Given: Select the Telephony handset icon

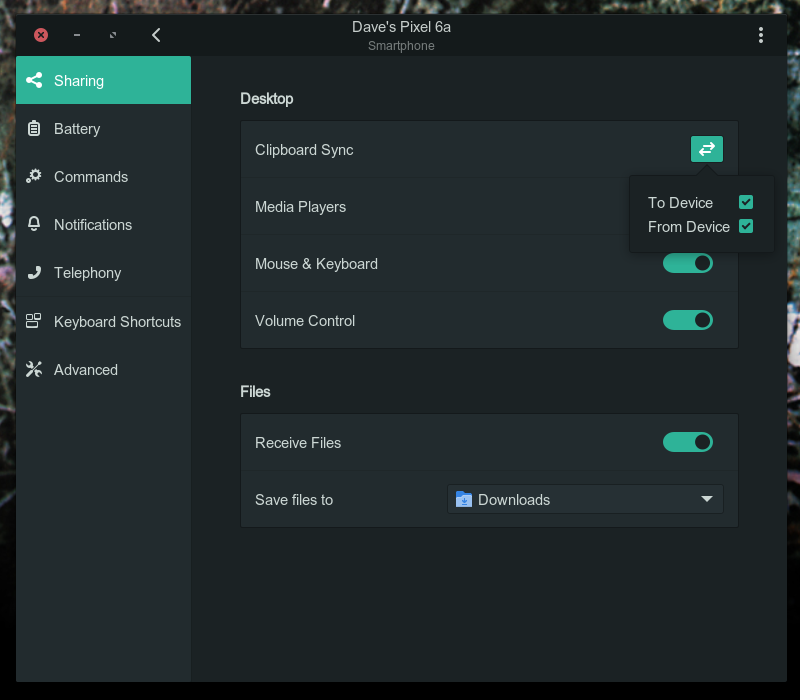Looking at the screenshot, I should coord(34,272).
